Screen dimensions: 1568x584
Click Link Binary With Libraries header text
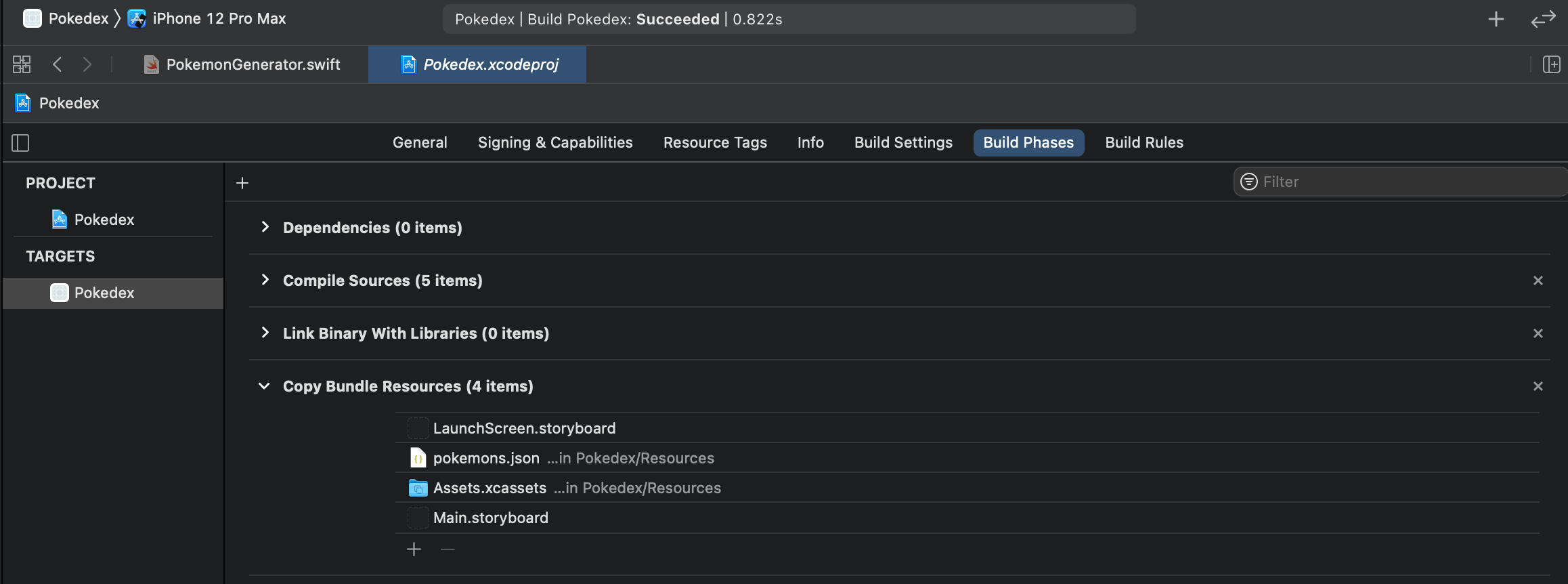click(416, 333)
